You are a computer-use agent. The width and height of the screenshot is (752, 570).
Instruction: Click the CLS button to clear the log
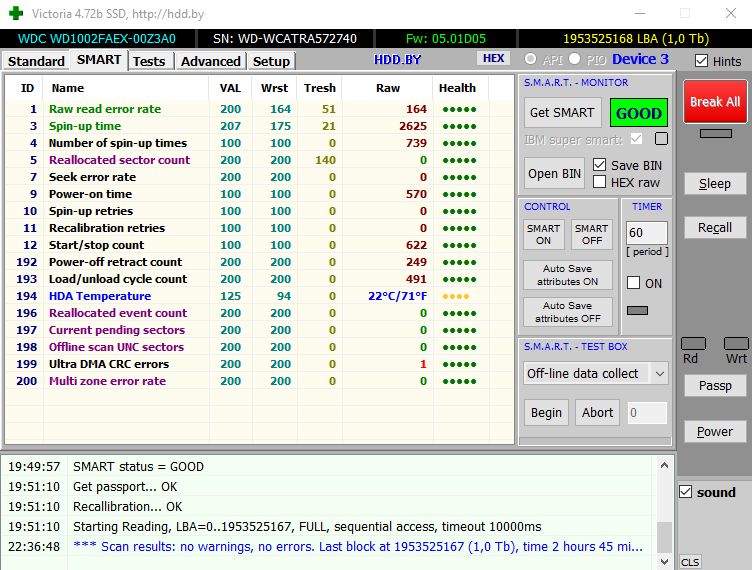point(690,562)
